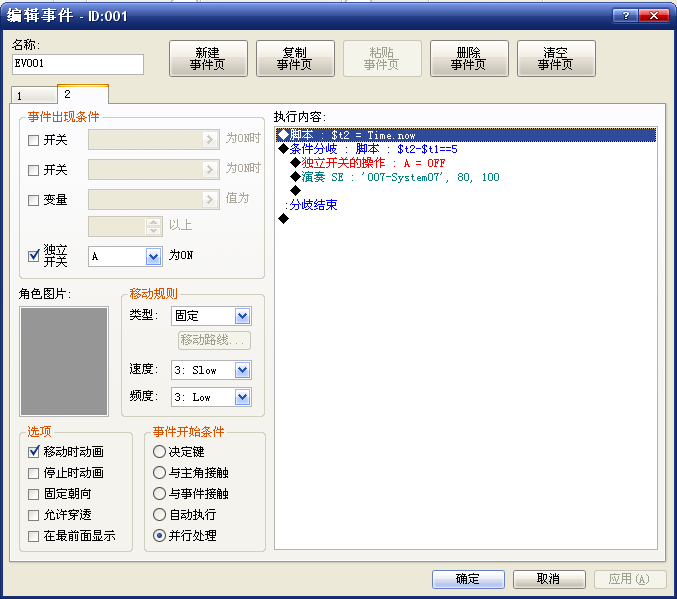The height and width of the screenshot is (599, 677).
Task: Select event page tab 2
Action: point(82,94)
